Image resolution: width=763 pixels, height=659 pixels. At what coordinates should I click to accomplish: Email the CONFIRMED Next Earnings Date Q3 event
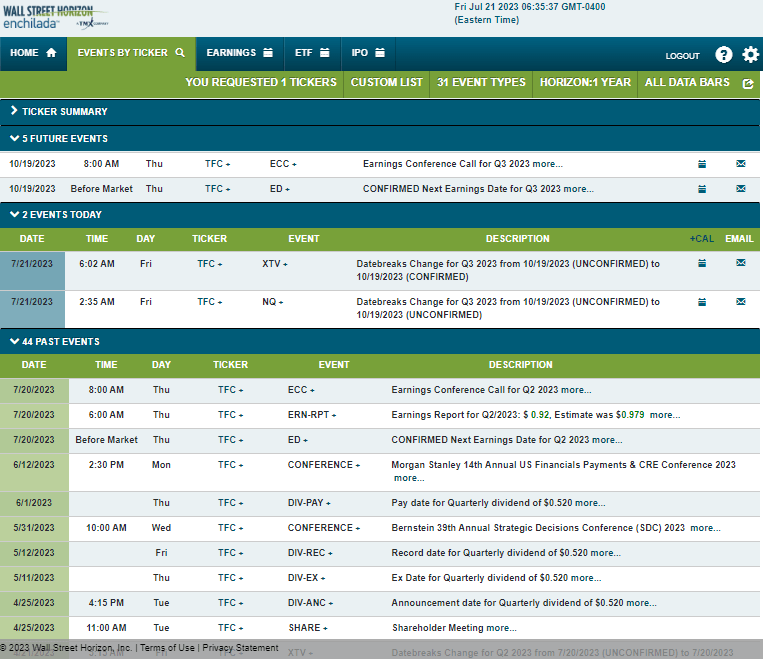741,188
